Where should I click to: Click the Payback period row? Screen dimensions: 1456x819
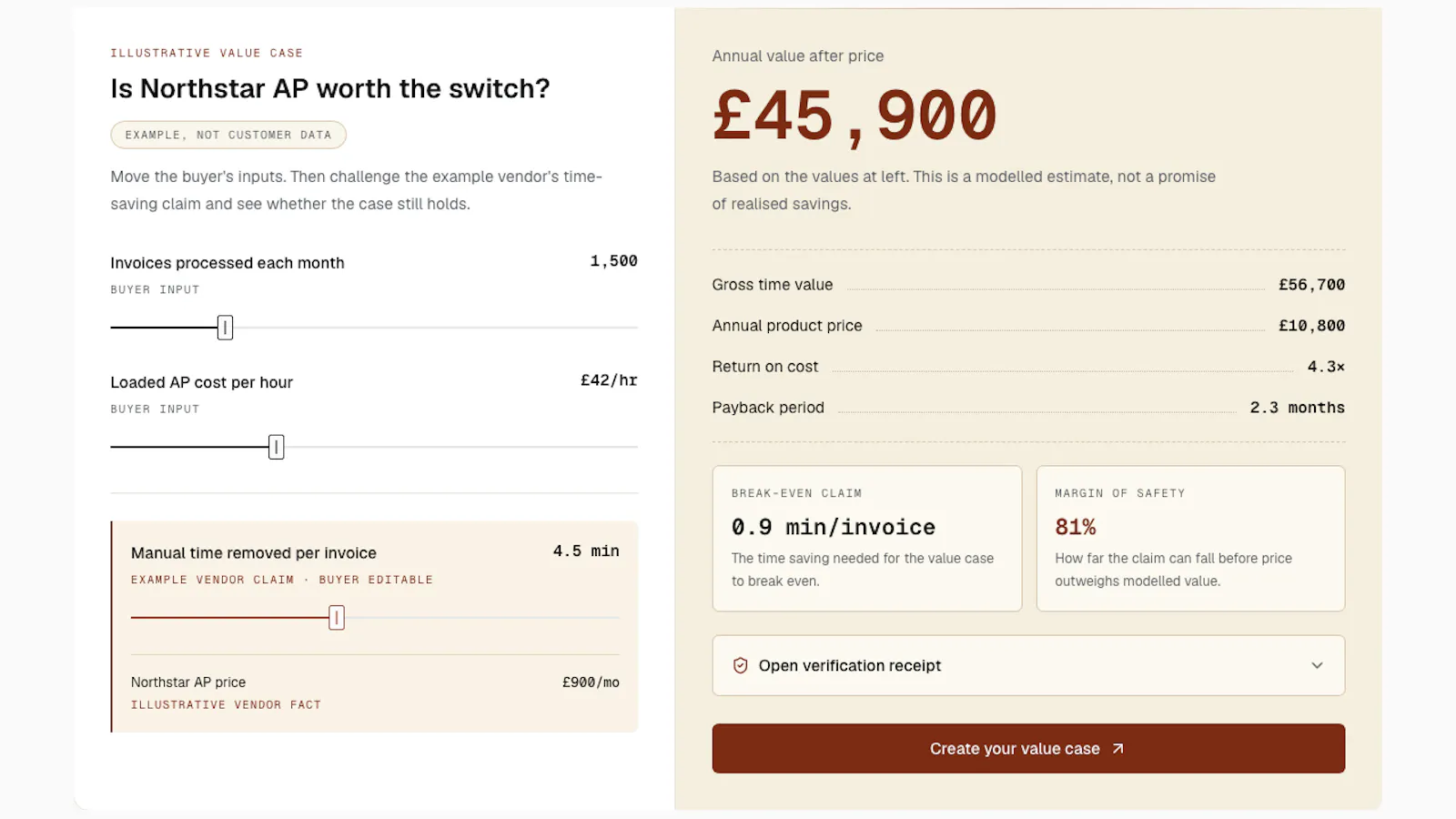1028,408
